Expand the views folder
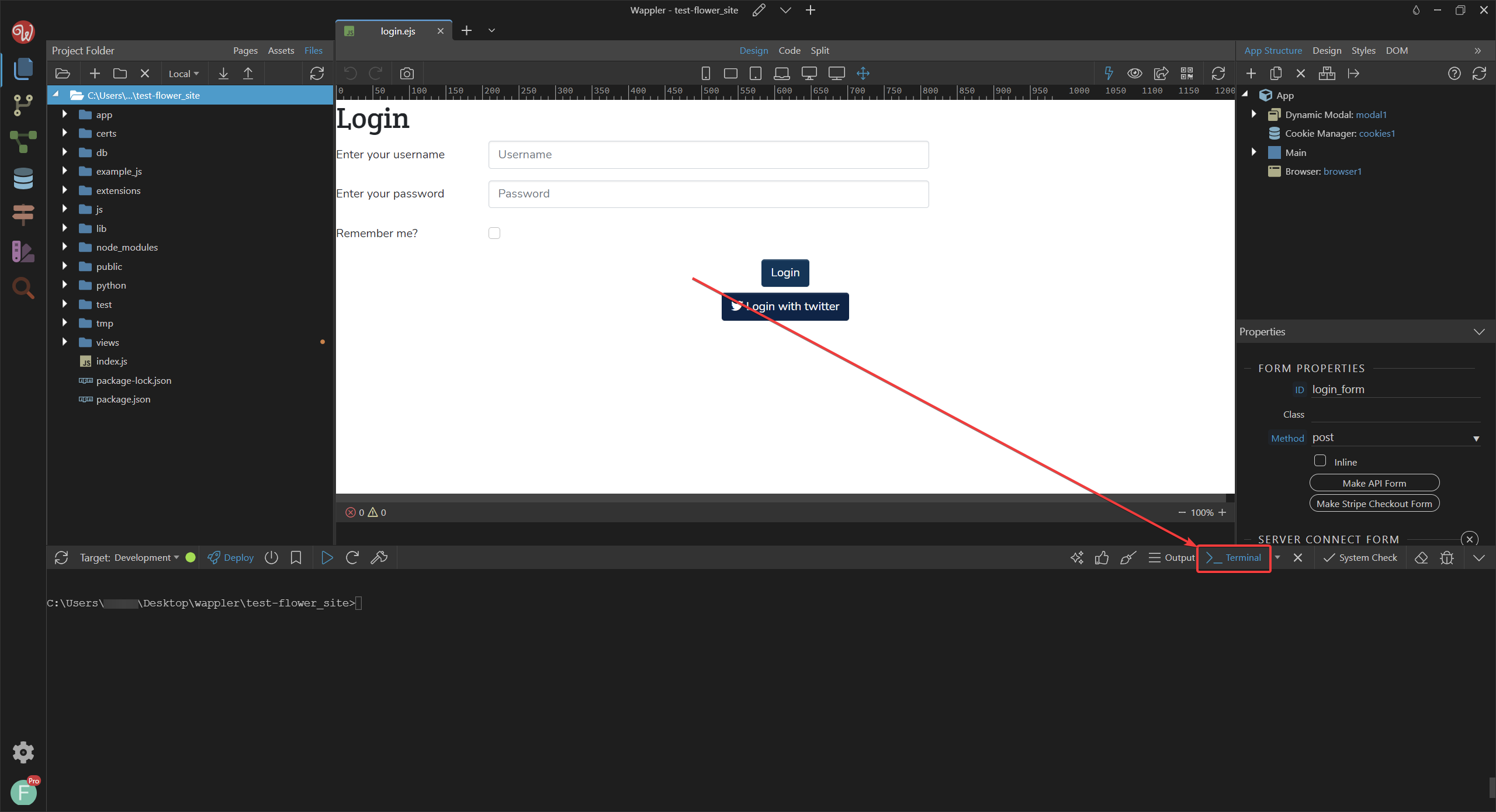This screenshot has width=1496, height=812. click(65, 342)
